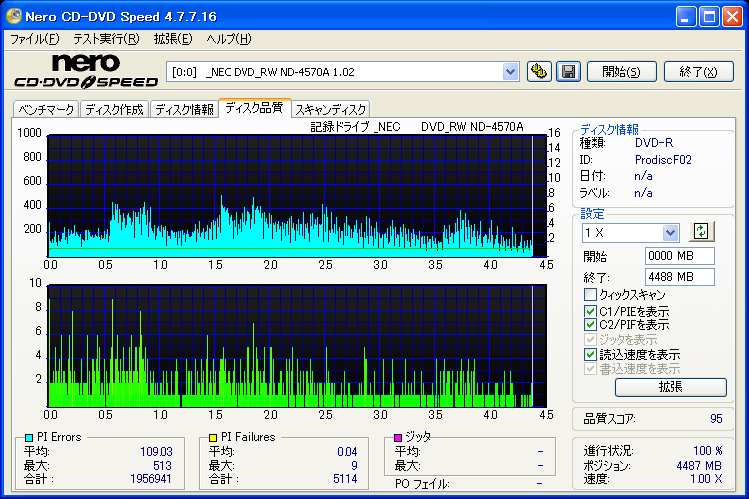Open the テスト実行(R) menu
The height and width of the screenshot is (499, 749).
106,39
